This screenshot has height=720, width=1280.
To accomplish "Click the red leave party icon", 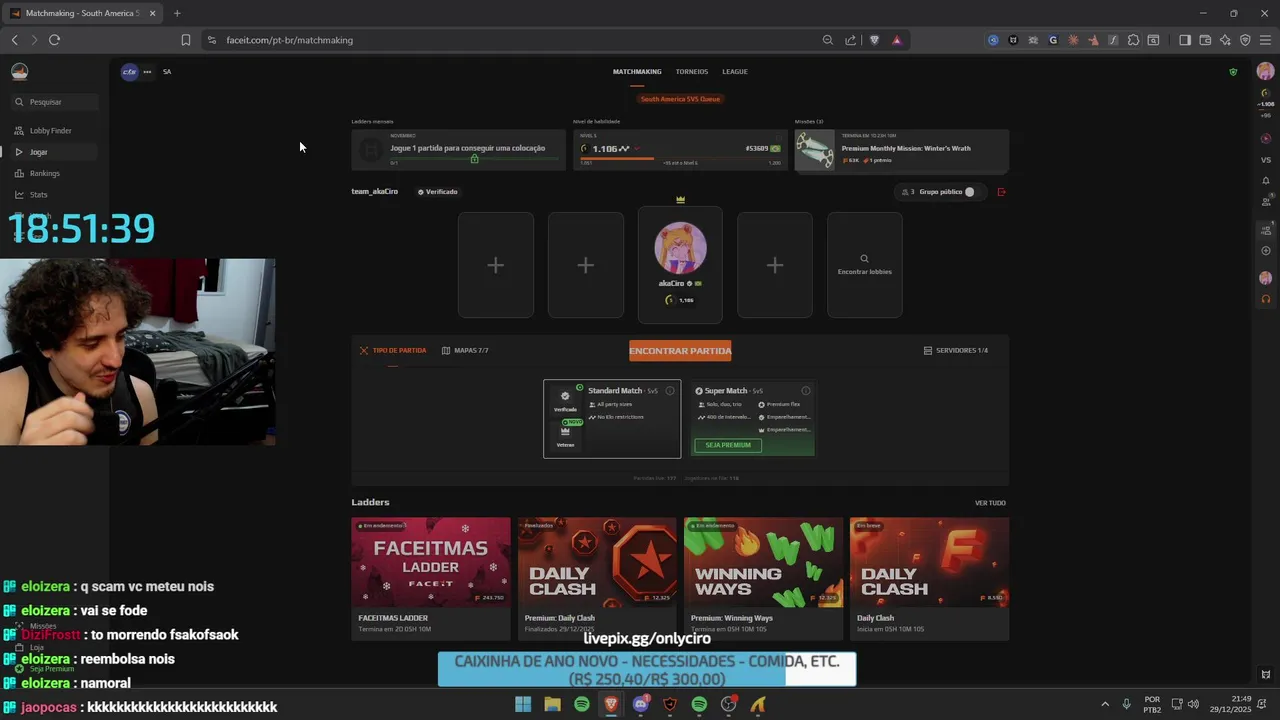I will point(1001,192).
